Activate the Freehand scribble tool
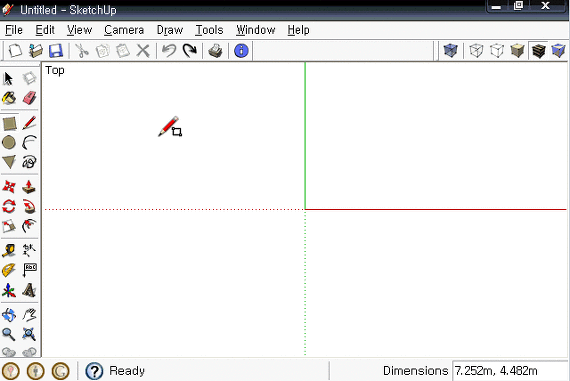570x381 pixels. (29, 162)
